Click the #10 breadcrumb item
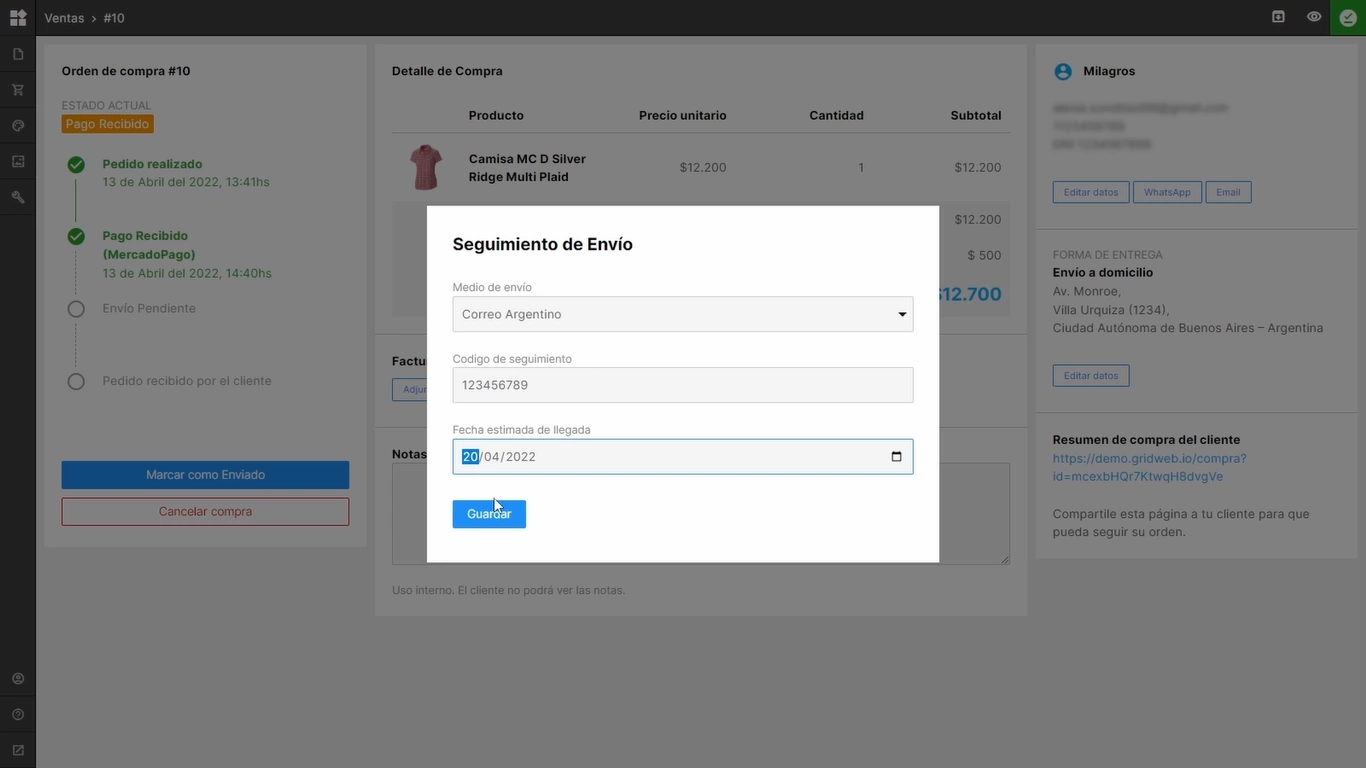This screenshot has width=1366, height=768. tap(114, 18)
